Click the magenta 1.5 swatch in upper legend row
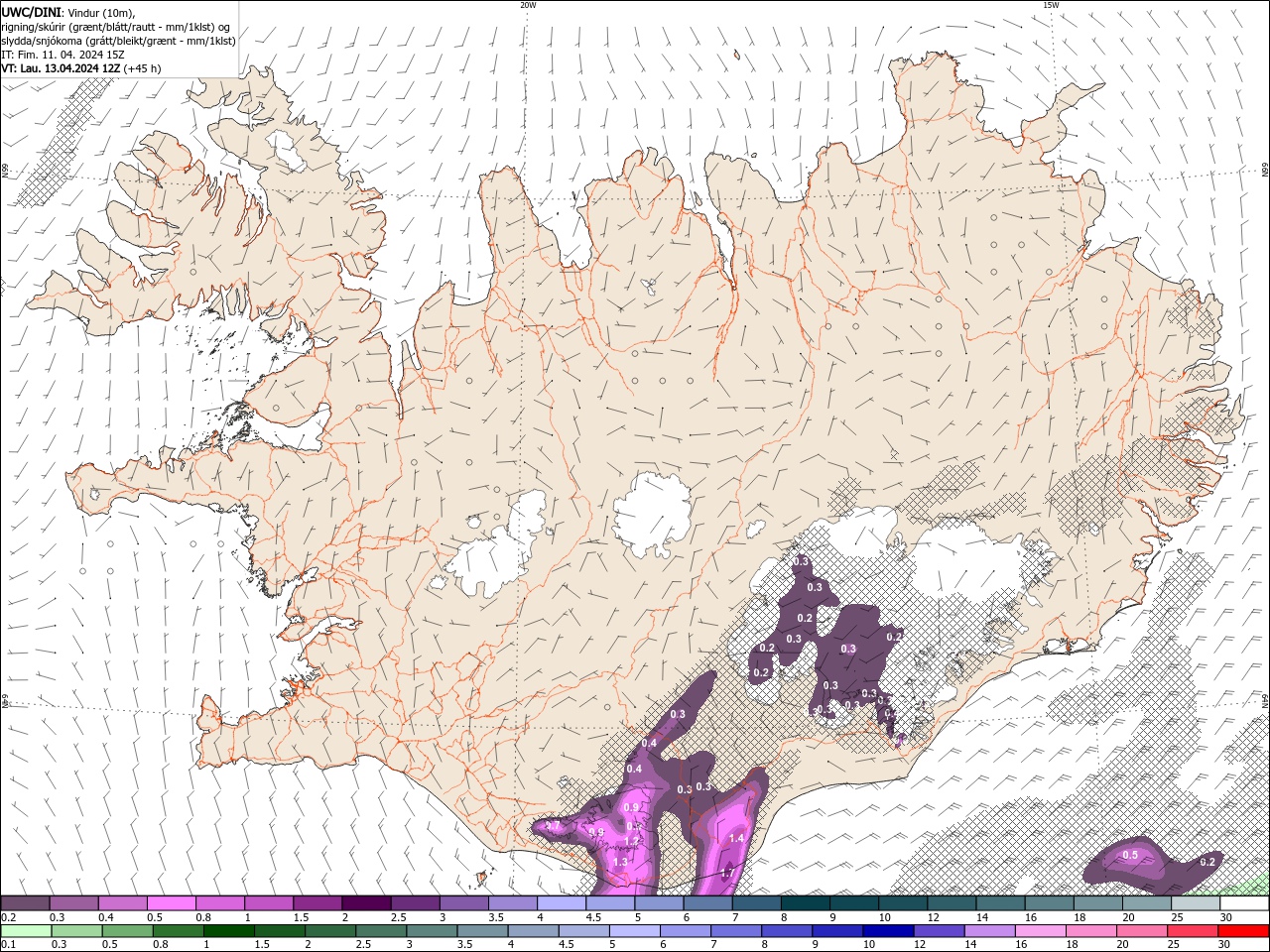Image resolution: width=1270 pixels, height=952 pixels. tap(317, 903)
